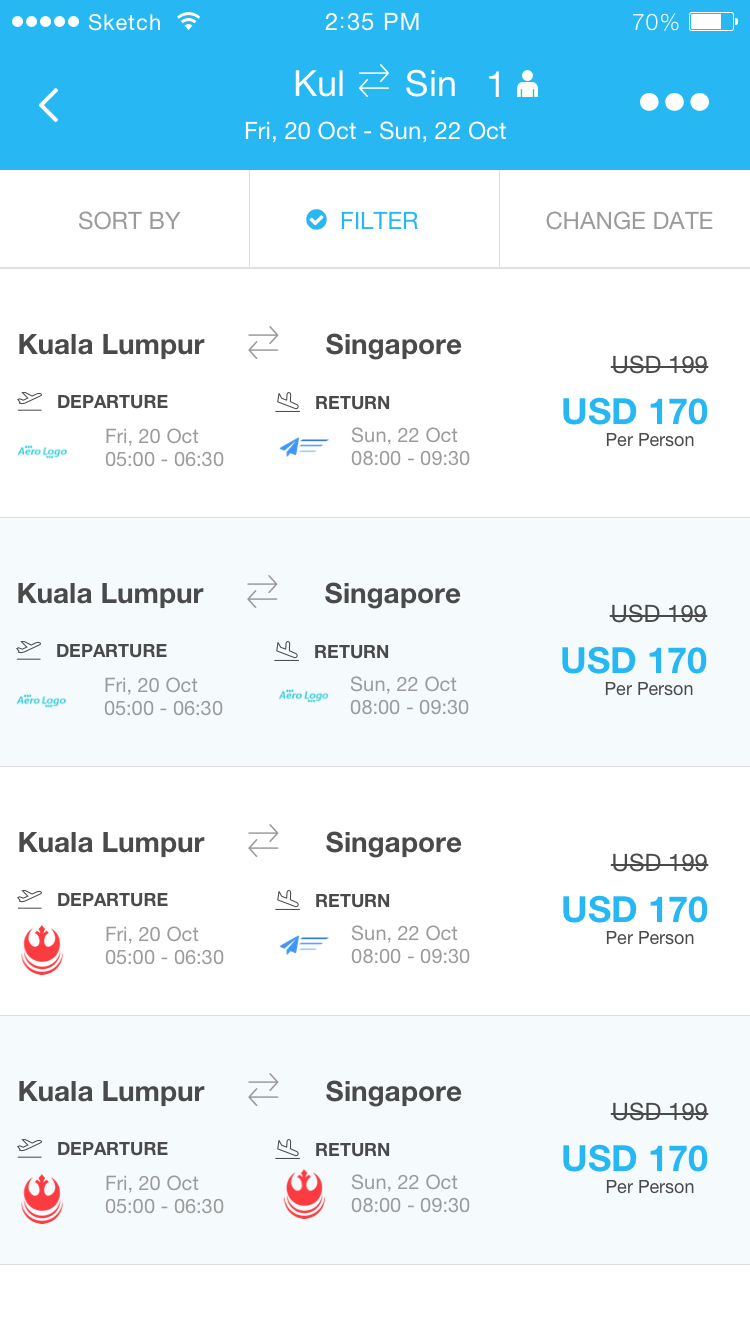Tap the red return airline logo in fourth flight
The image size is (750, 1334).
pyautogui.click(x=304, y=1194)
